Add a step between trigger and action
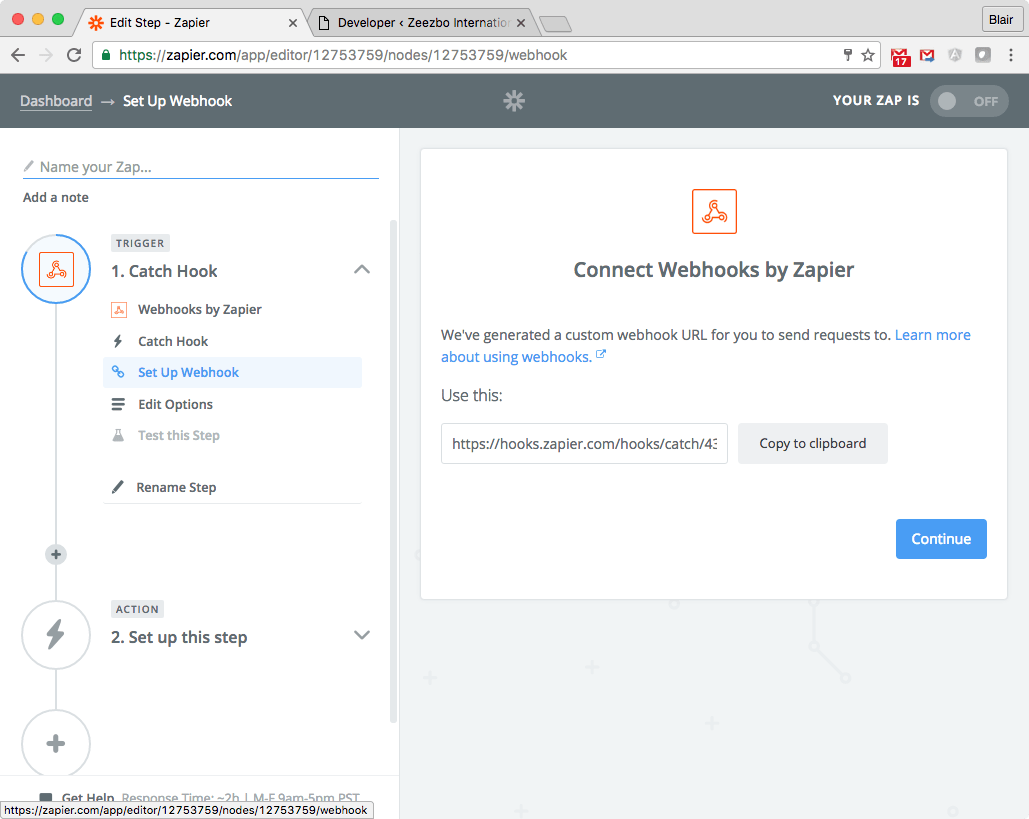1029x819 pixels. (x=56, y=555)
